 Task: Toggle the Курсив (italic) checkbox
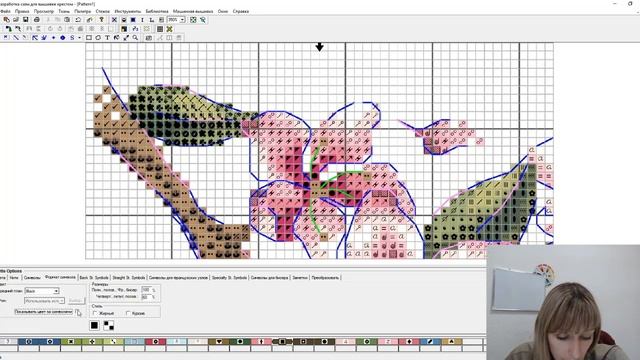tap(128, 313)
